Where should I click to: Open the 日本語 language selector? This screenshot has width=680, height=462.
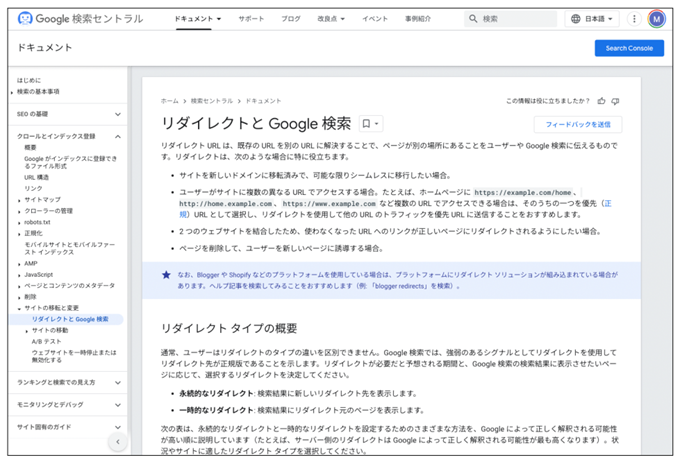592,19
